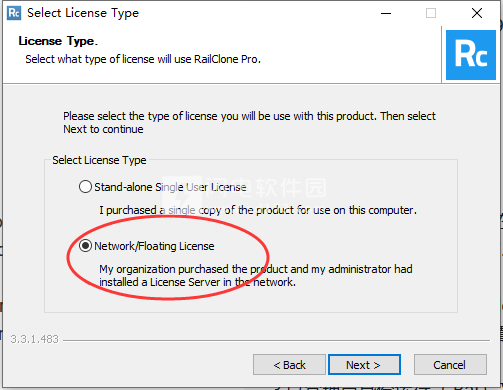Viewport: 503px width, 390px height.
Task: Click the 'Select what type of license' subtitle
Action: click(143, 59)
